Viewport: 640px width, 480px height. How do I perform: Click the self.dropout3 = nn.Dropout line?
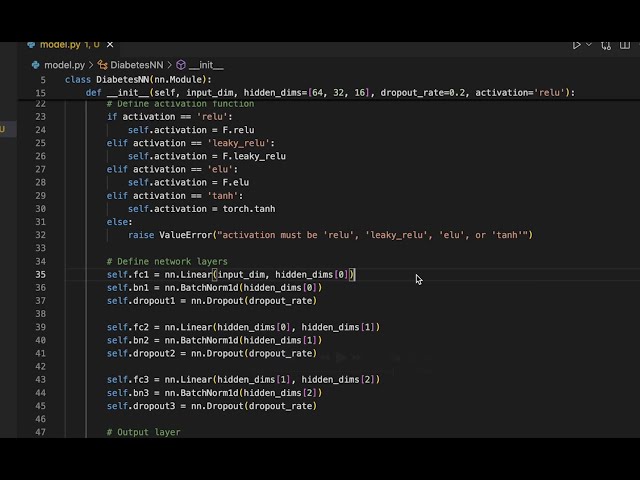point(211,406)
